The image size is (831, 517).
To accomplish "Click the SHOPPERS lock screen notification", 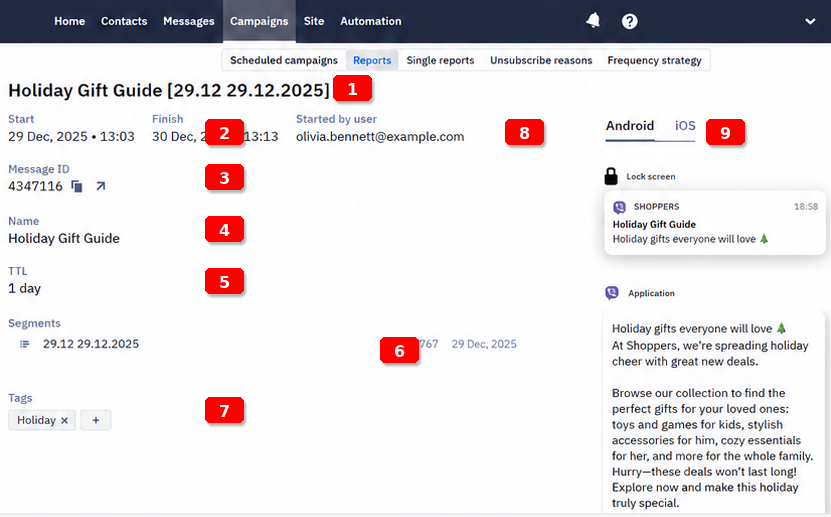I will (715, 223).
